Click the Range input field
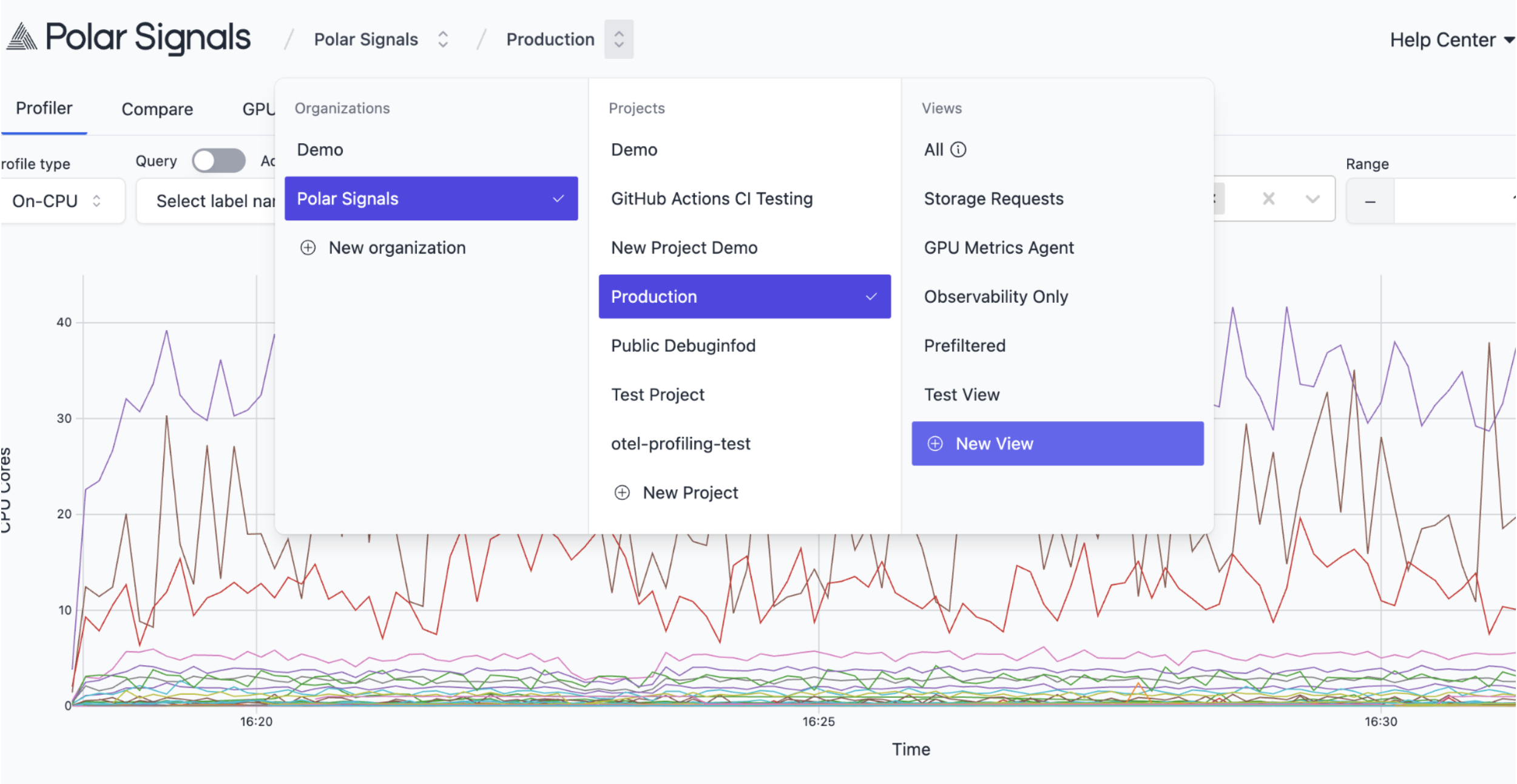Image resolution: width=1517 pixels, height=784 pixels. pyautogui.click(x=1455, y=201)
